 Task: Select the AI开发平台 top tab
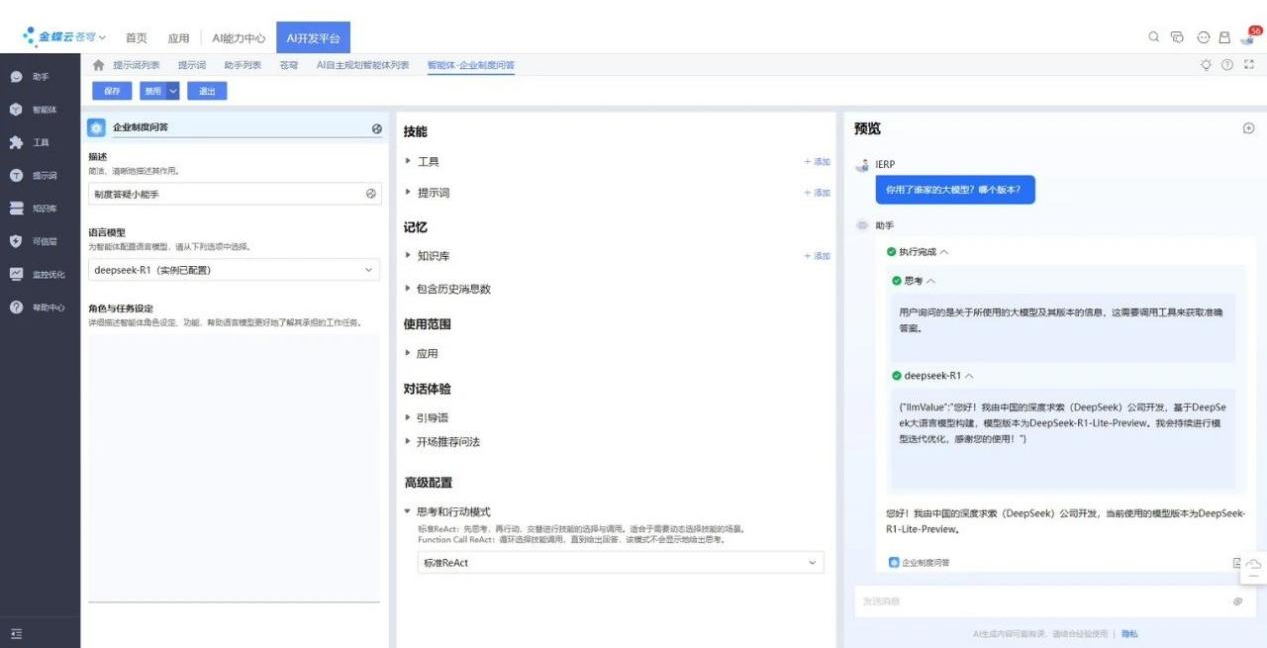[313, 38]
